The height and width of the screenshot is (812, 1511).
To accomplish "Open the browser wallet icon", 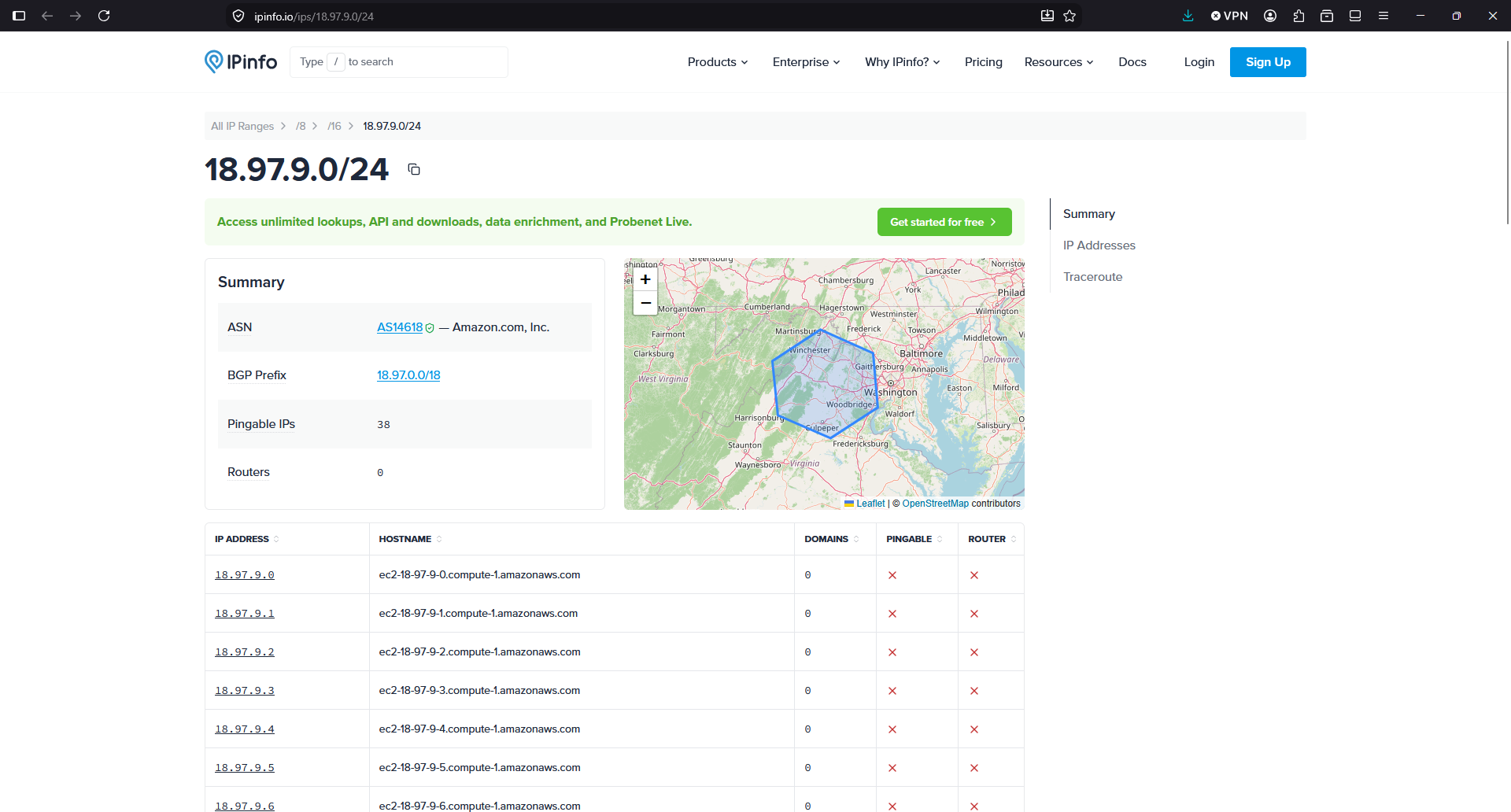I will point(1327,16).
